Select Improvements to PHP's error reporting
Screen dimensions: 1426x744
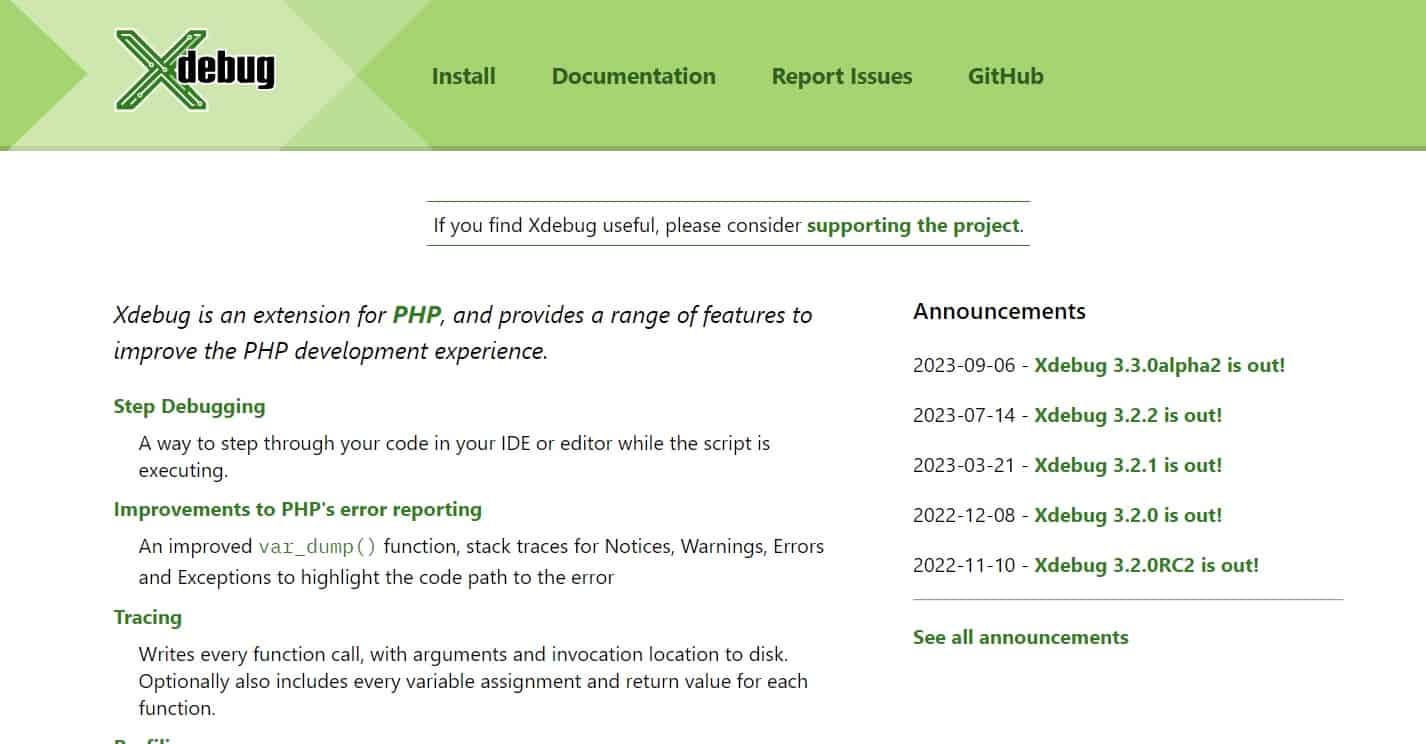click(x=297, y=510)
